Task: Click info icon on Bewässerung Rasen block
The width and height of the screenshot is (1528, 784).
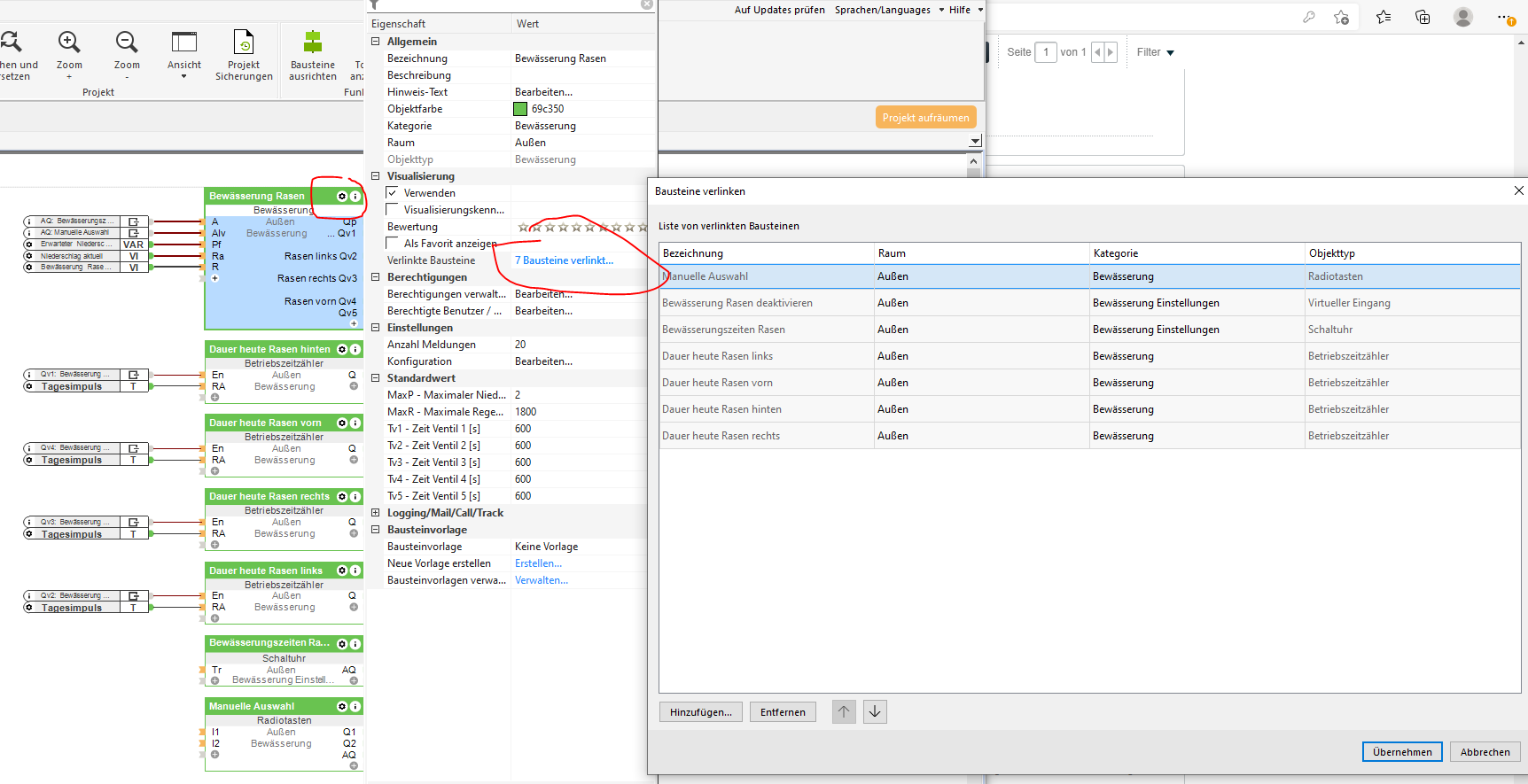Action: [355, 197]
